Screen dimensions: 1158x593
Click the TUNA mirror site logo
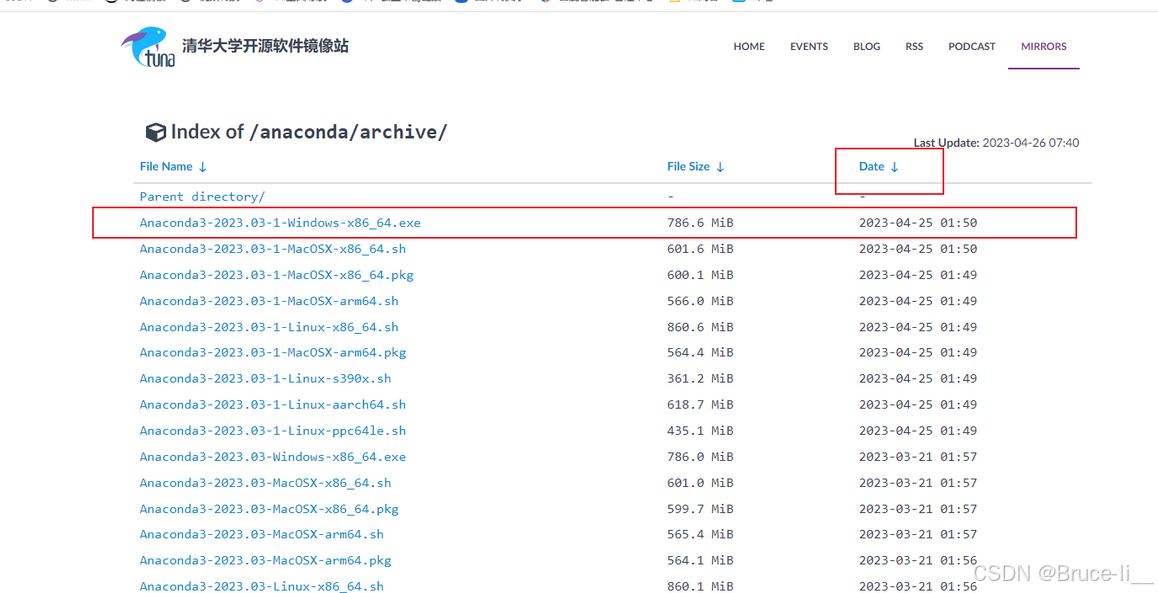(148, 47)
